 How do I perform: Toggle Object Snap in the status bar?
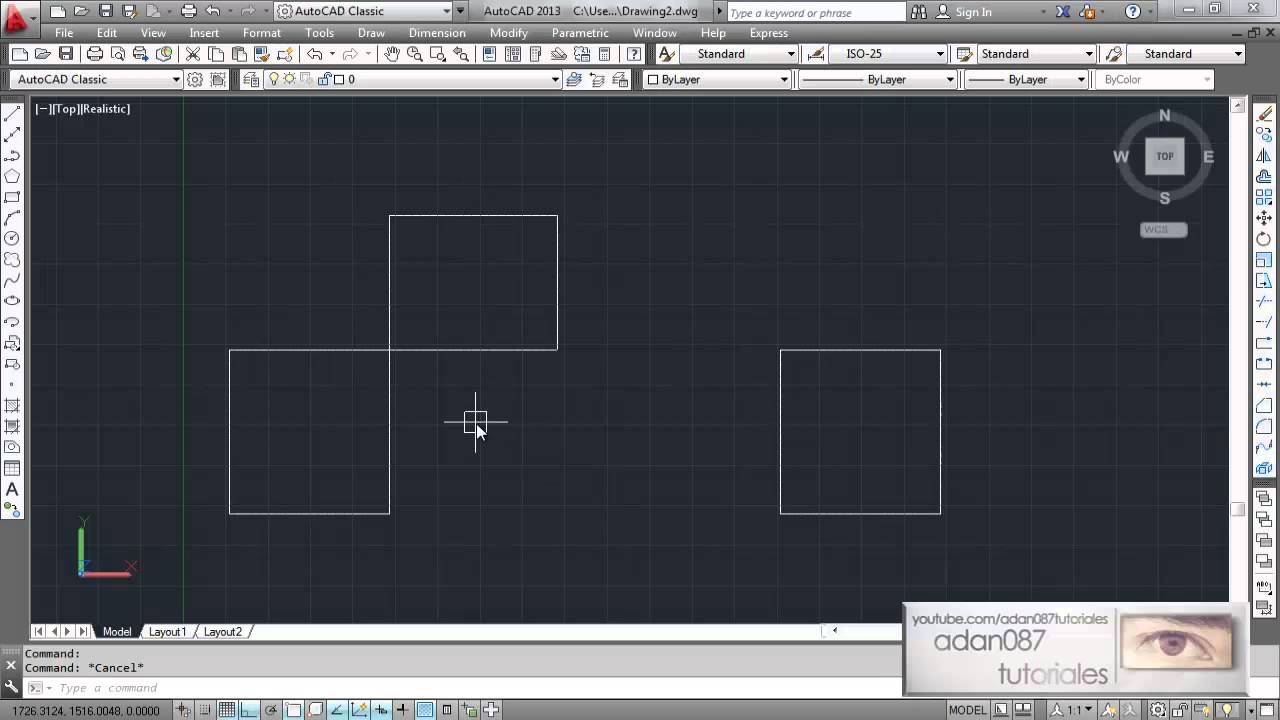point(293,710)
